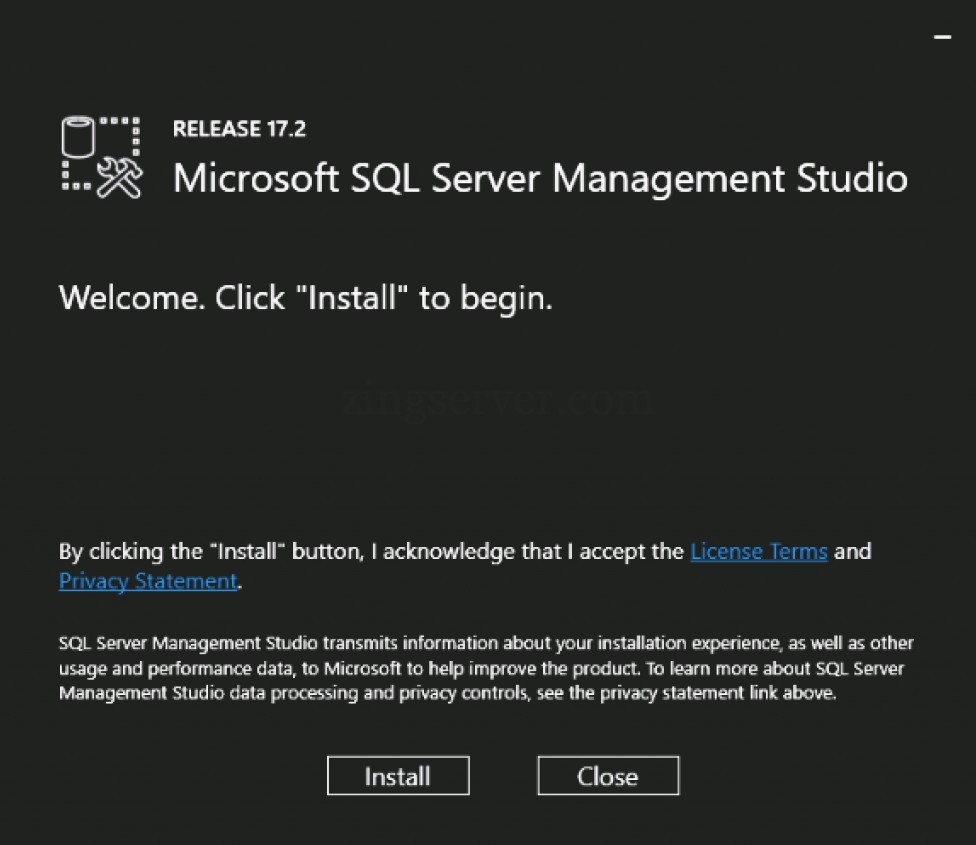Image resolution: width=976 pixels, height=845 pixels.
Task: Select the RELEASE 17.2 version label
Action: (x=238, y=129)
